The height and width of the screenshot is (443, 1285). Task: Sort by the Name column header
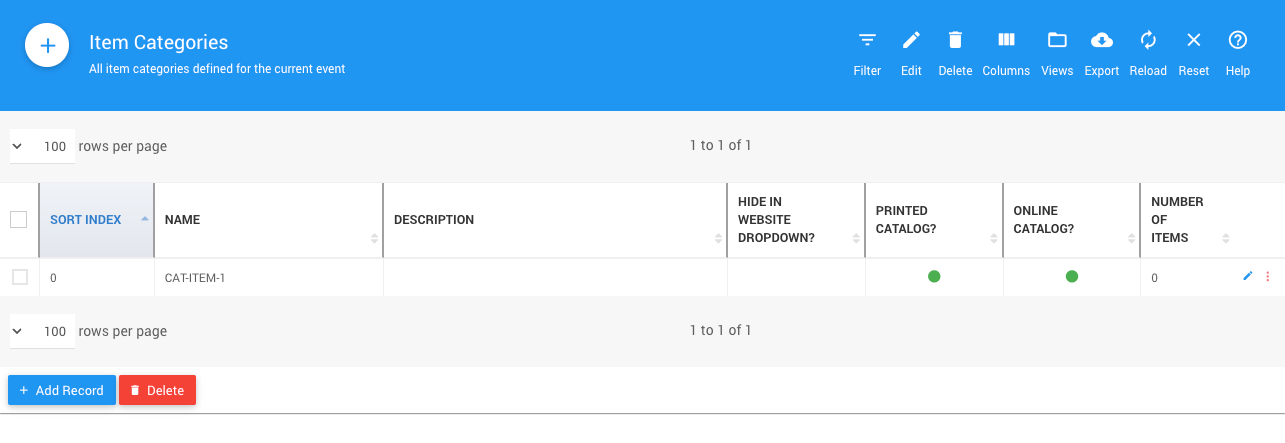(x=182, y=220)
